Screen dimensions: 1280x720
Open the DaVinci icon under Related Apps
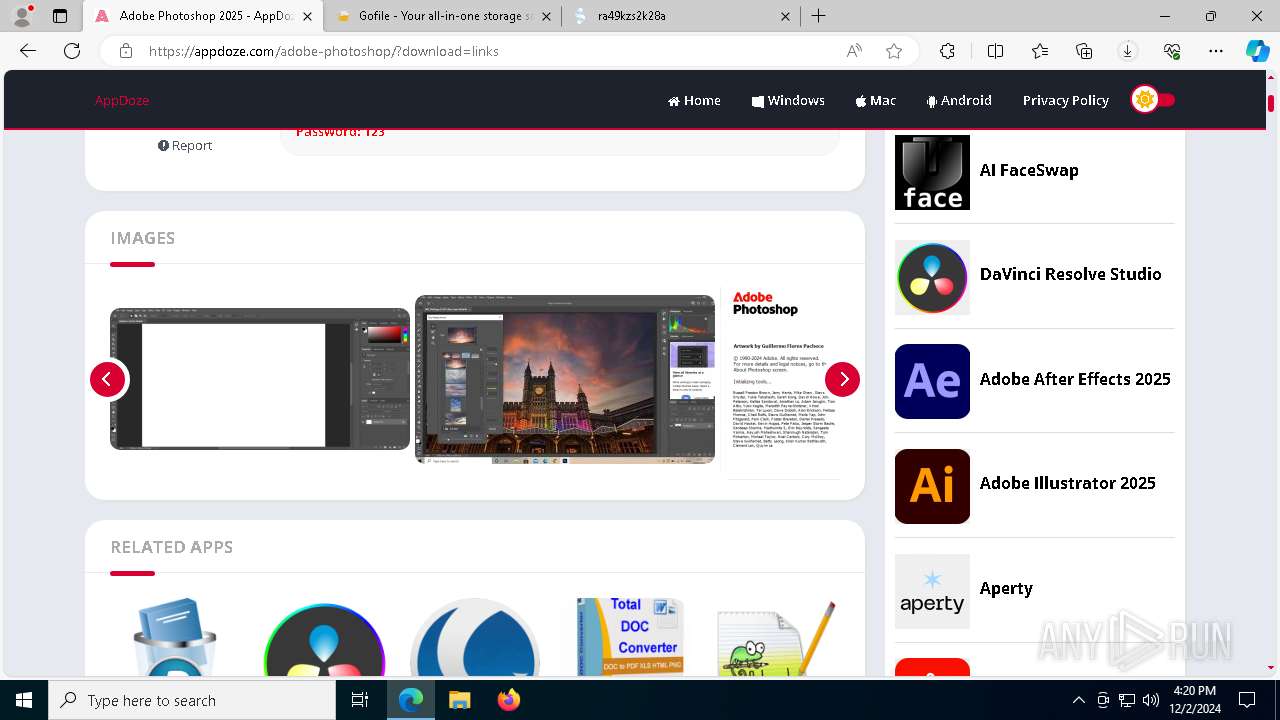click(x=324, y=640)
